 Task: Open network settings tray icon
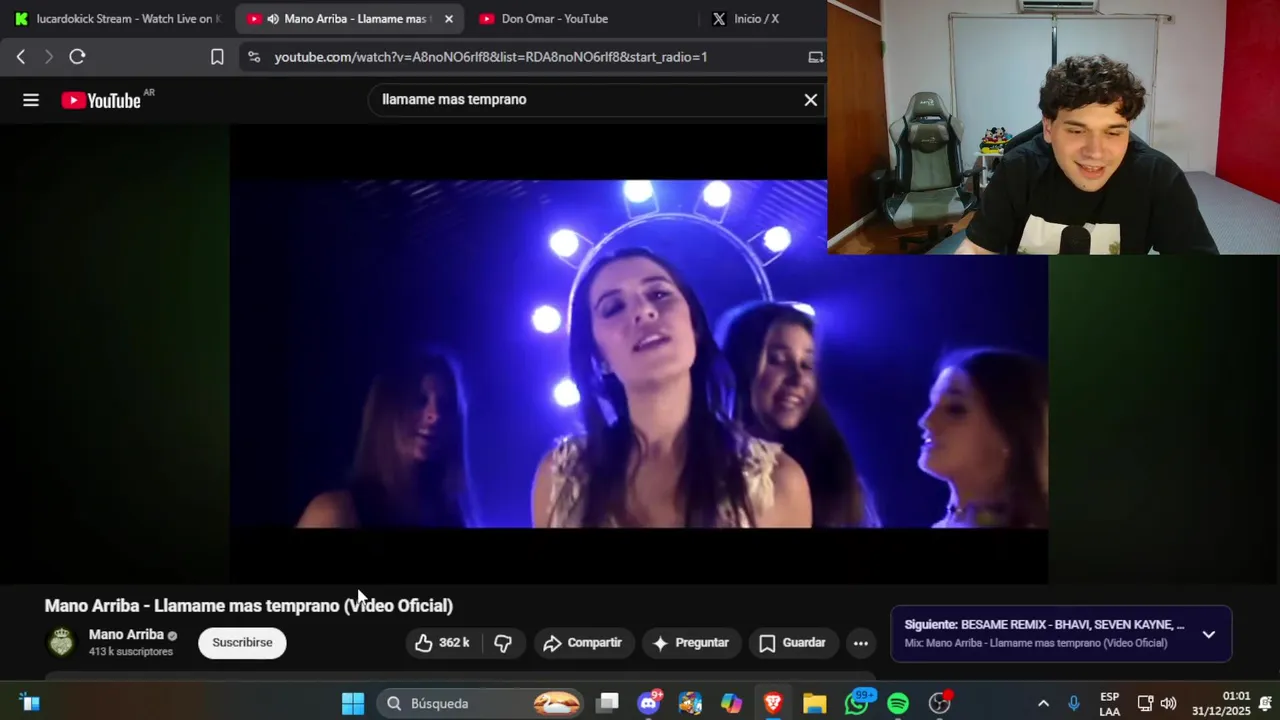click(1146, 703)
